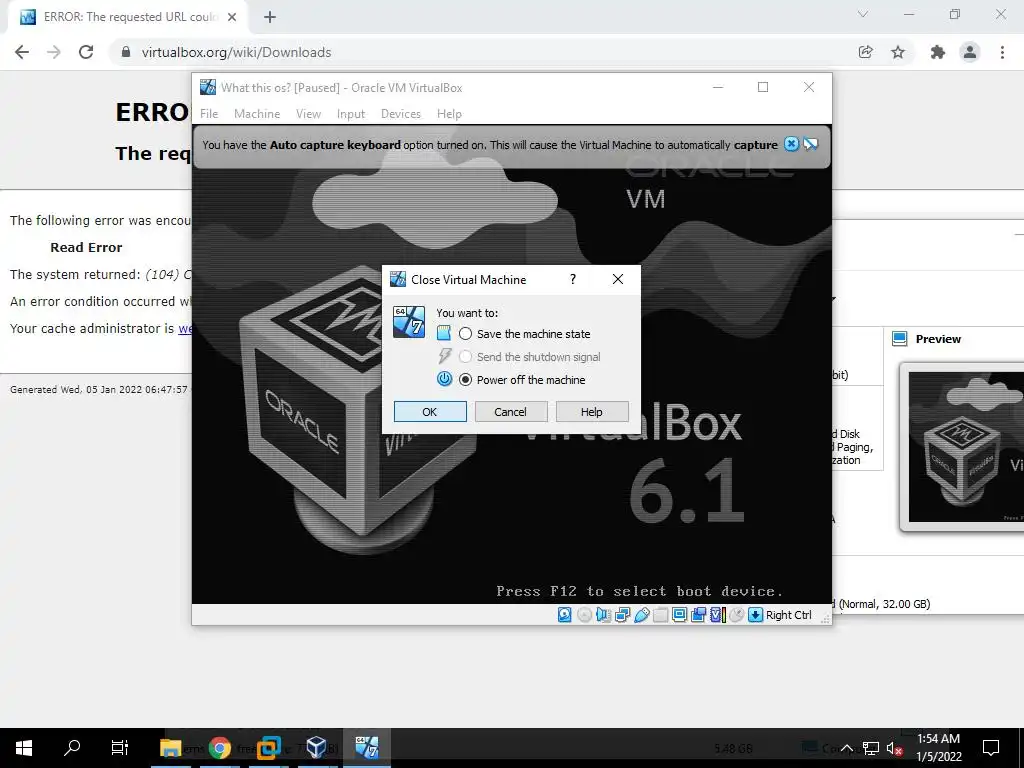The image size is (1024, 768).
Task: Click the audio status icon in VM status bar
Action: (603, 615)
